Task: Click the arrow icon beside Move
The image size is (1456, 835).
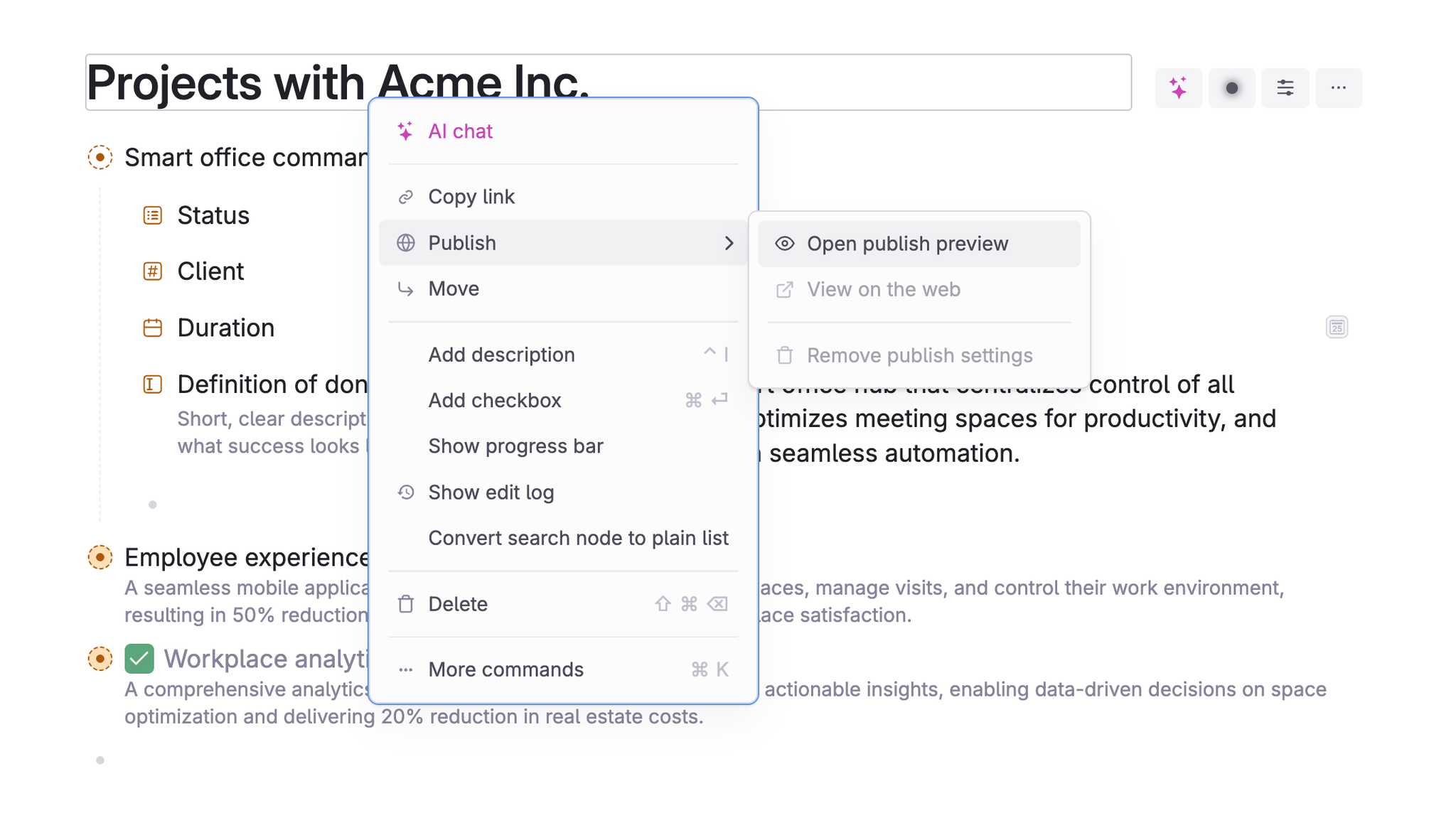Action: click(405, 289)
